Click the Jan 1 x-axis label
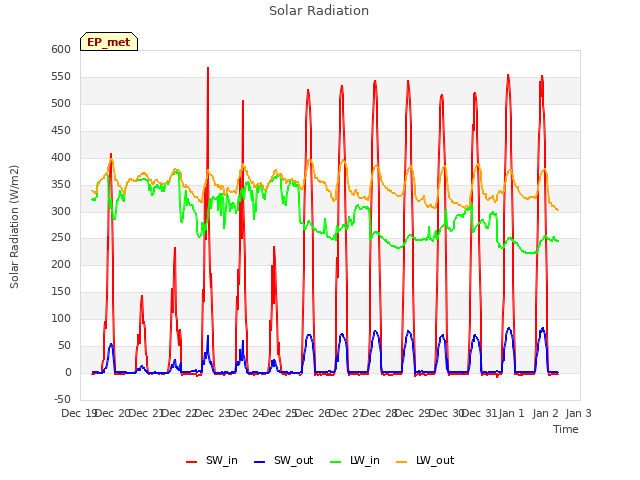 click(511, 413)
